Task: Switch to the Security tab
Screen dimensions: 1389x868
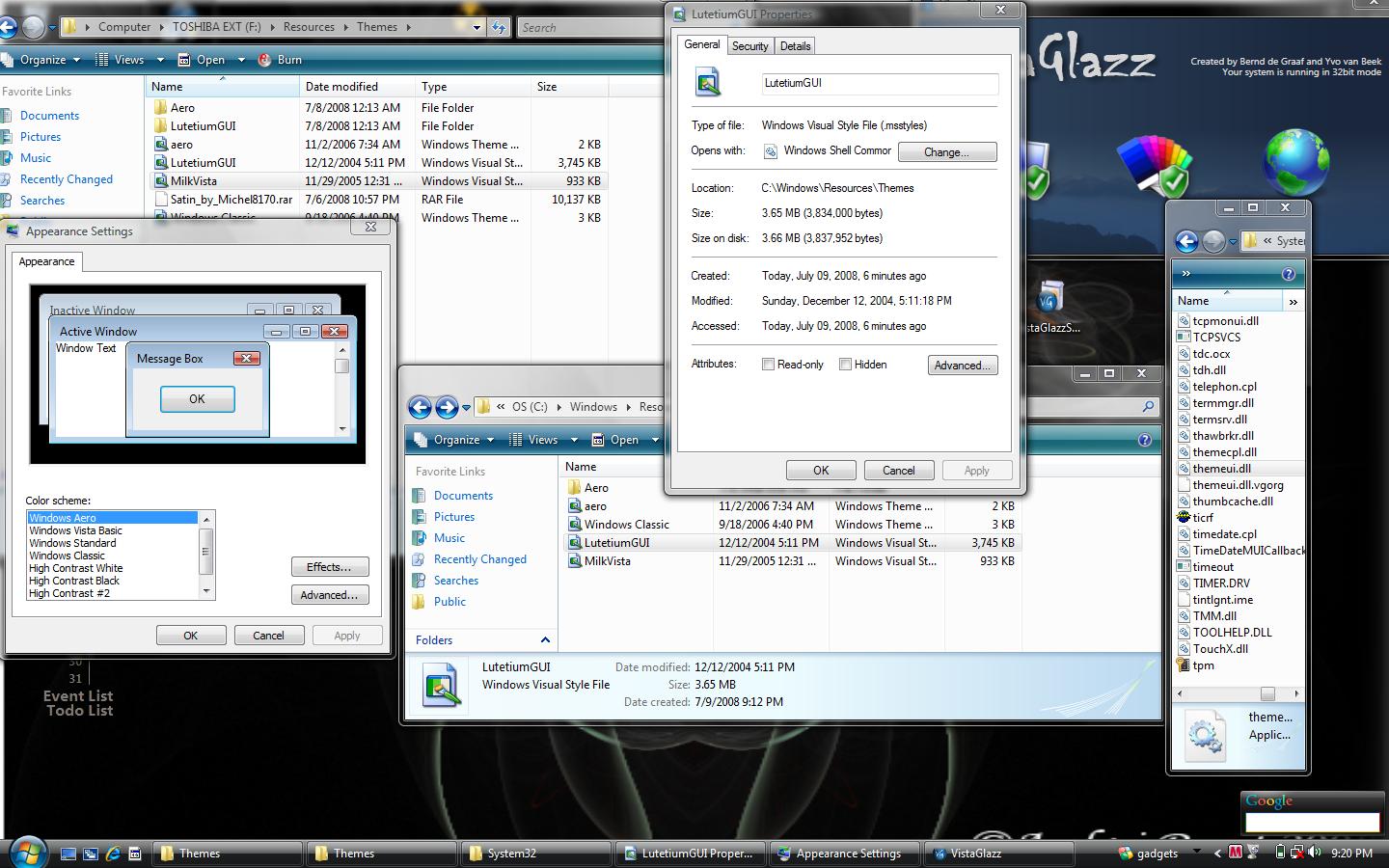Action: pos(749,45)
